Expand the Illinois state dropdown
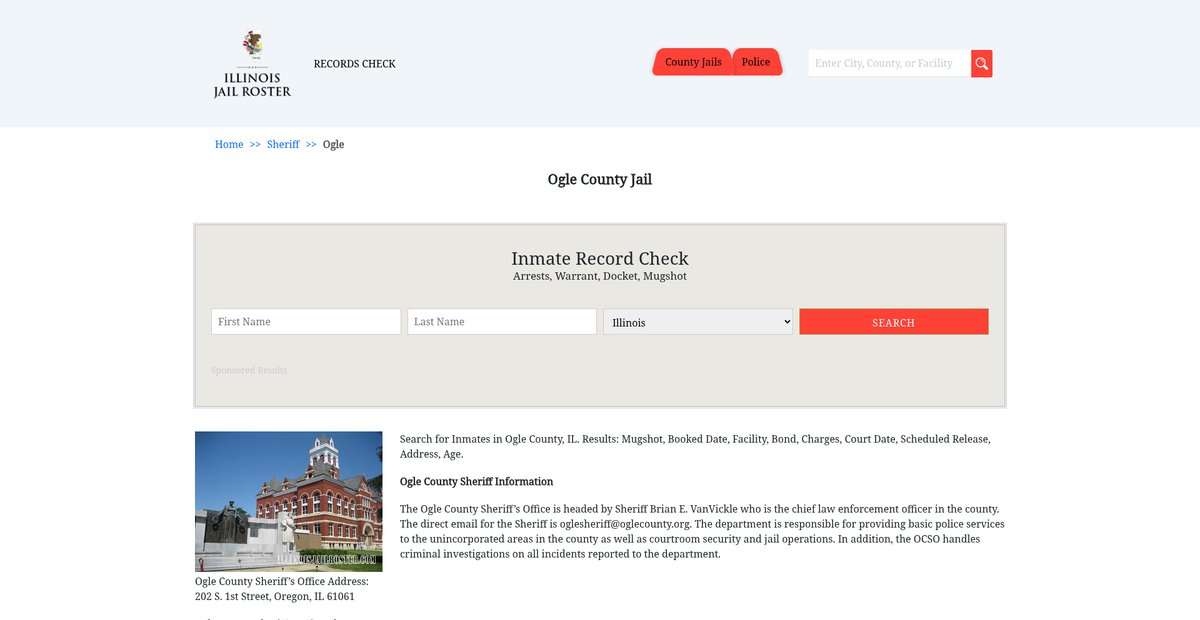Screen dimensions: 1200x620 [698, 321]
